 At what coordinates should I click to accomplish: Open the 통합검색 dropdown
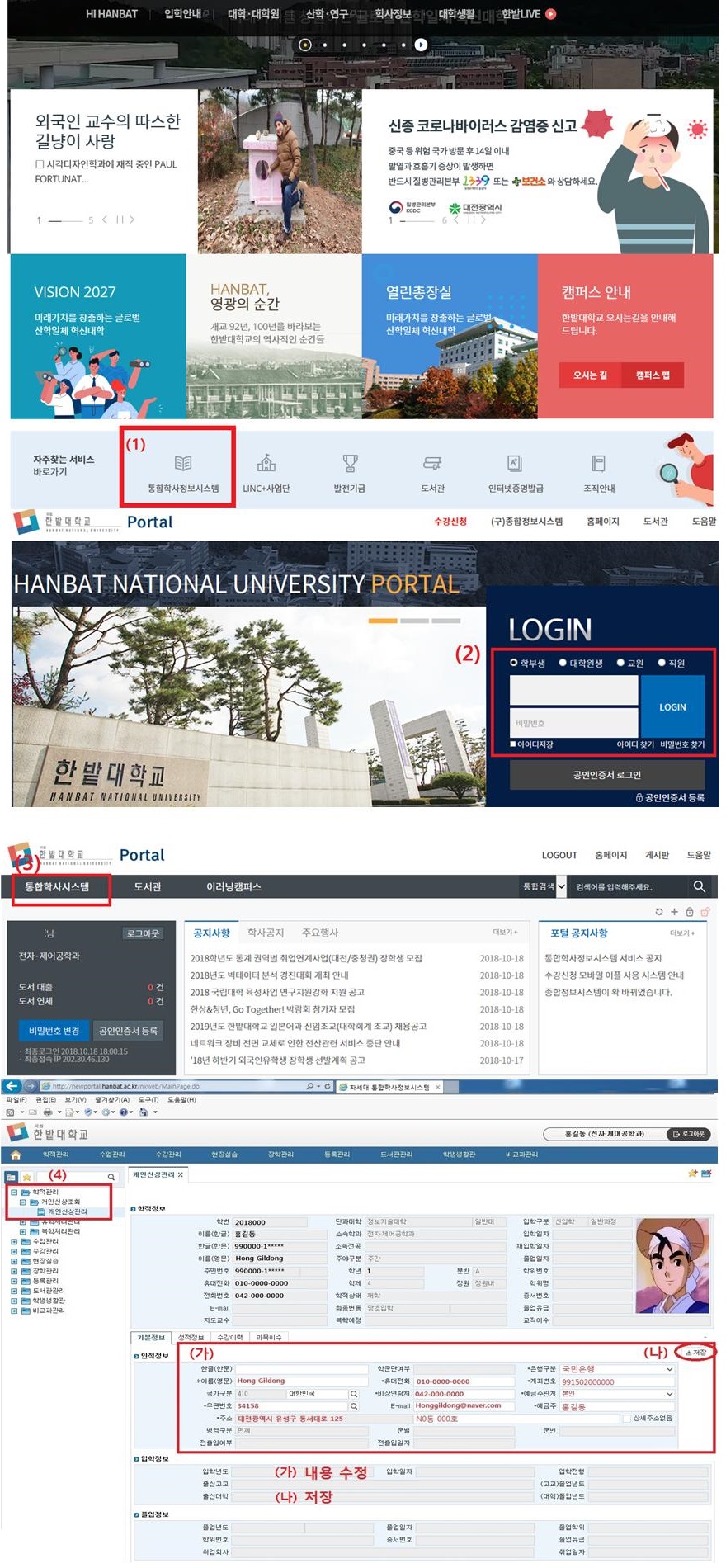(561, 886)
